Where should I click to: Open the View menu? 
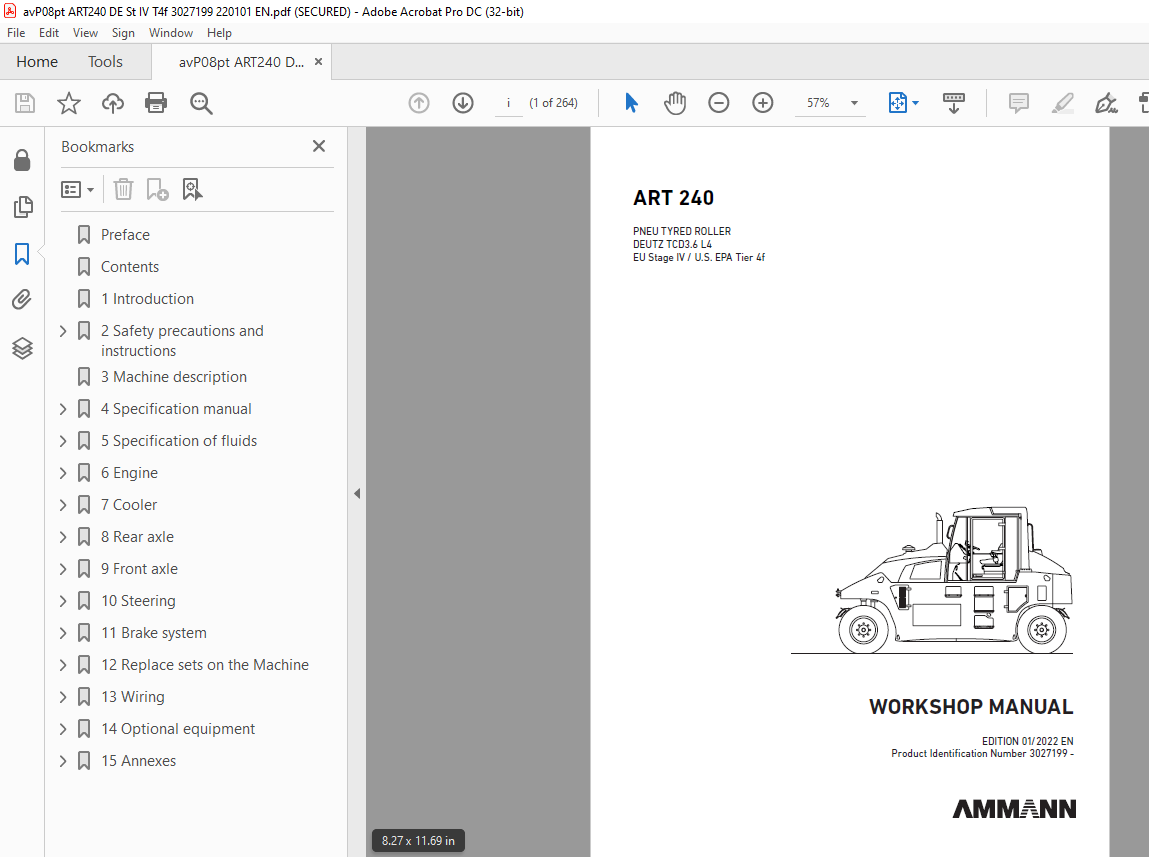pyautogui.click(x=85, y=33)
